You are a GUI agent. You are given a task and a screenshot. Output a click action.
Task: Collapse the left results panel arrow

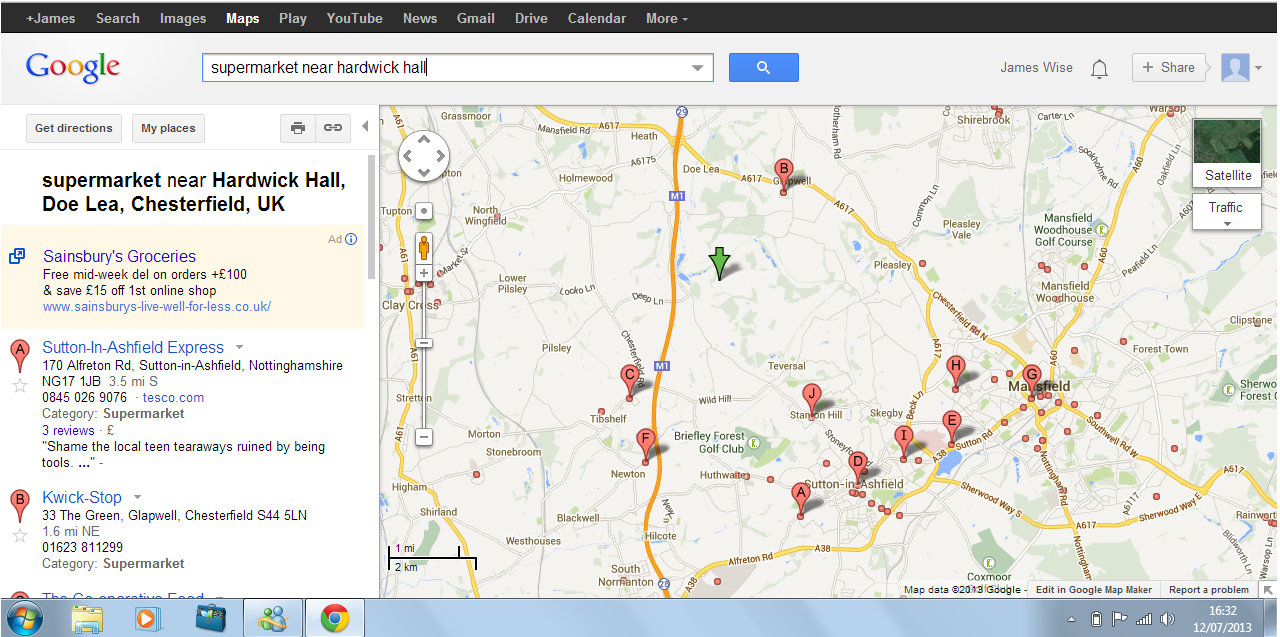(x=365, y=126)
